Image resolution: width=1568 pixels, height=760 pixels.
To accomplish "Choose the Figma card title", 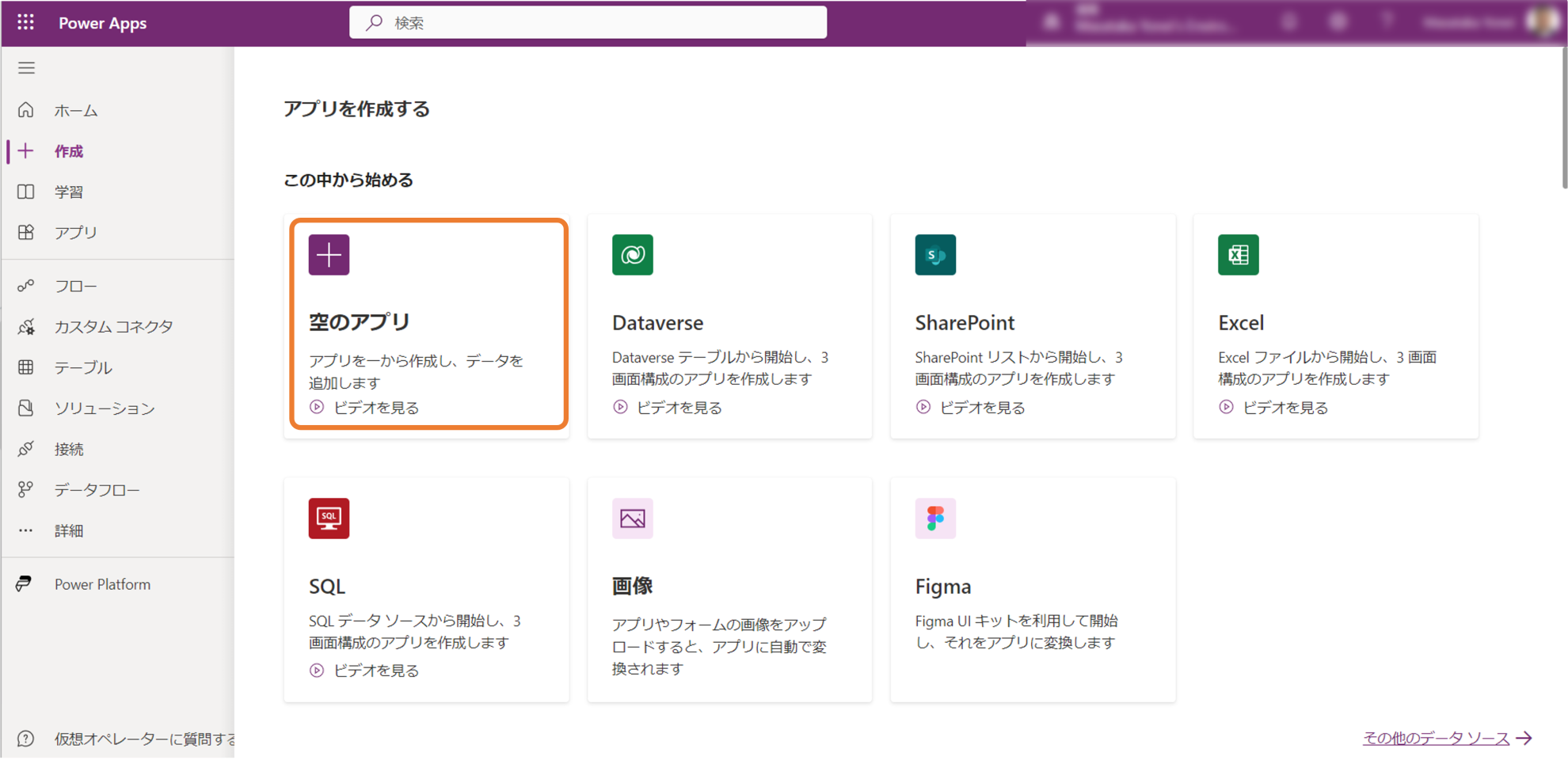I will (943, 587).
